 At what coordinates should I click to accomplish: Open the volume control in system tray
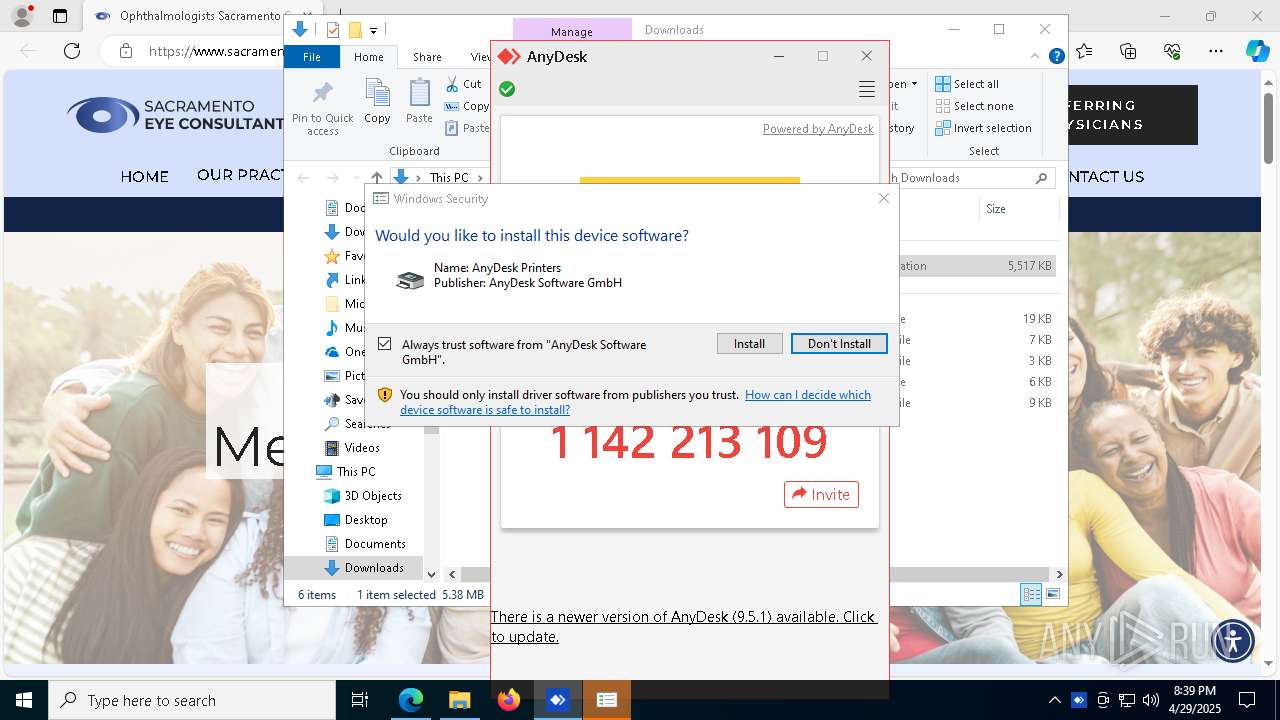[1150, 700]
